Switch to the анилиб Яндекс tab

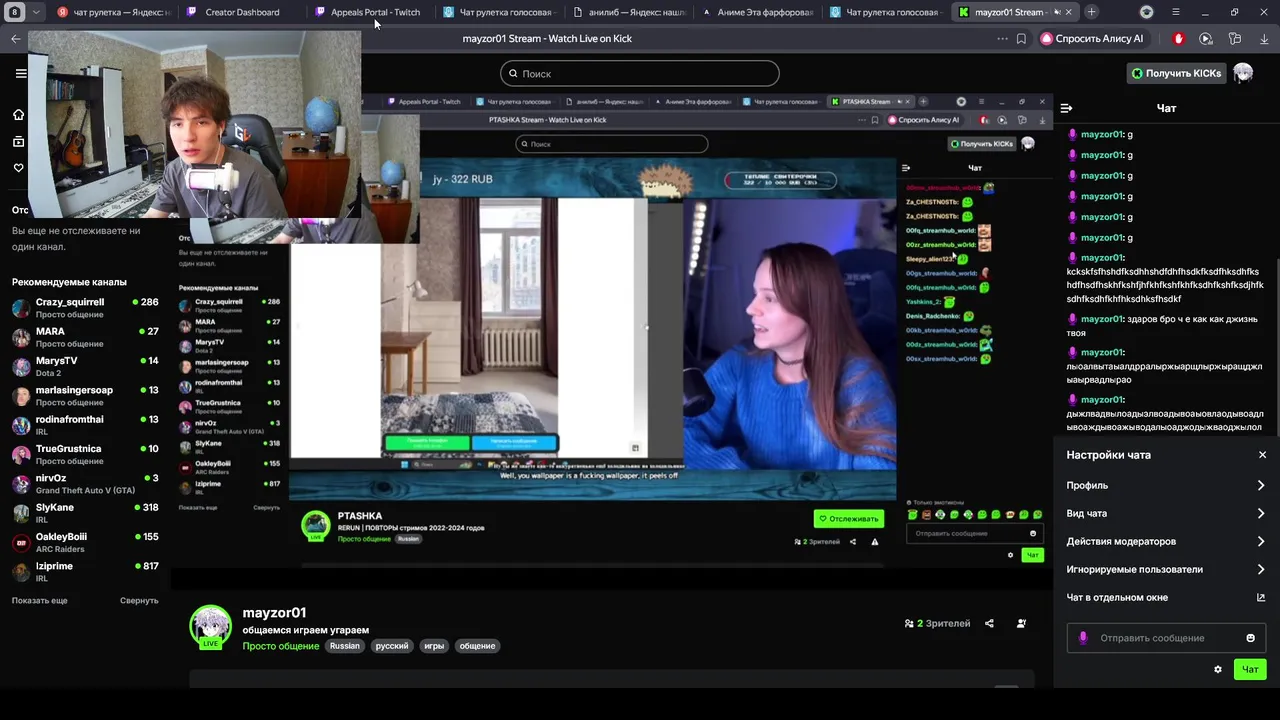630,12
